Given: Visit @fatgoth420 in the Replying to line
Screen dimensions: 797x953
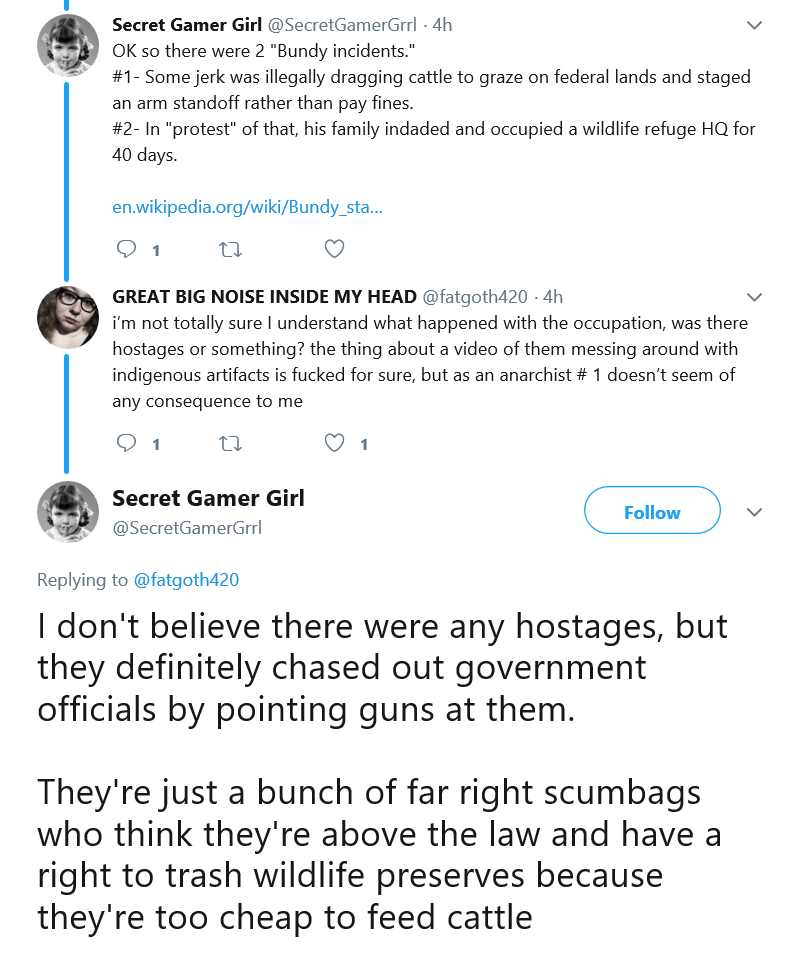Looking at the screenshot, I should pyautogui.click(x=186, y=580).
